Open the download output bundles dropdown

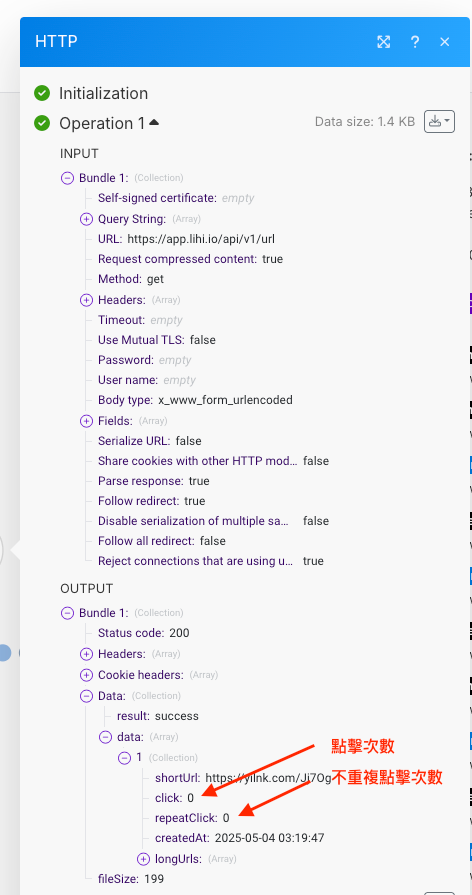click(x=439, y=121)
